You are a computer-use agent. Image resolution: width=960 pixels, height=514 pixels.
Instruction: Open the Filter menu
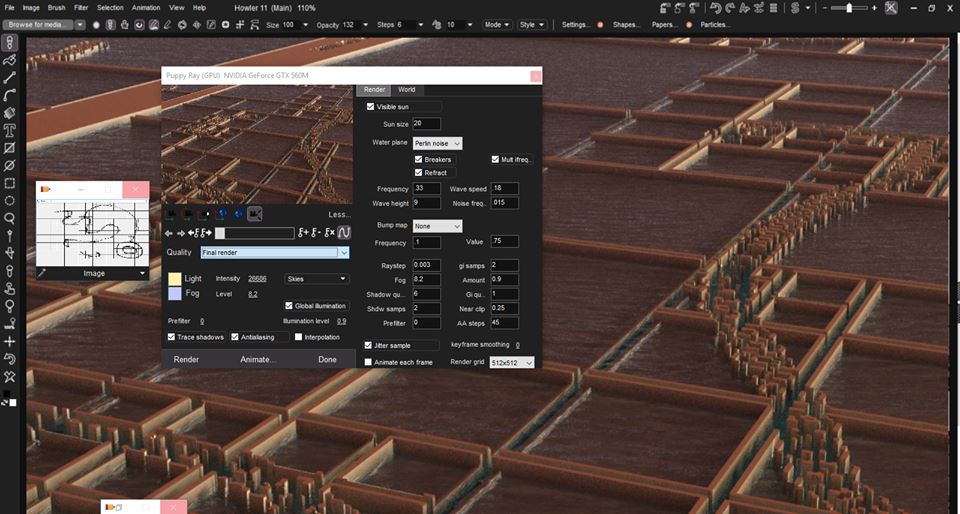tap(81, 7)
